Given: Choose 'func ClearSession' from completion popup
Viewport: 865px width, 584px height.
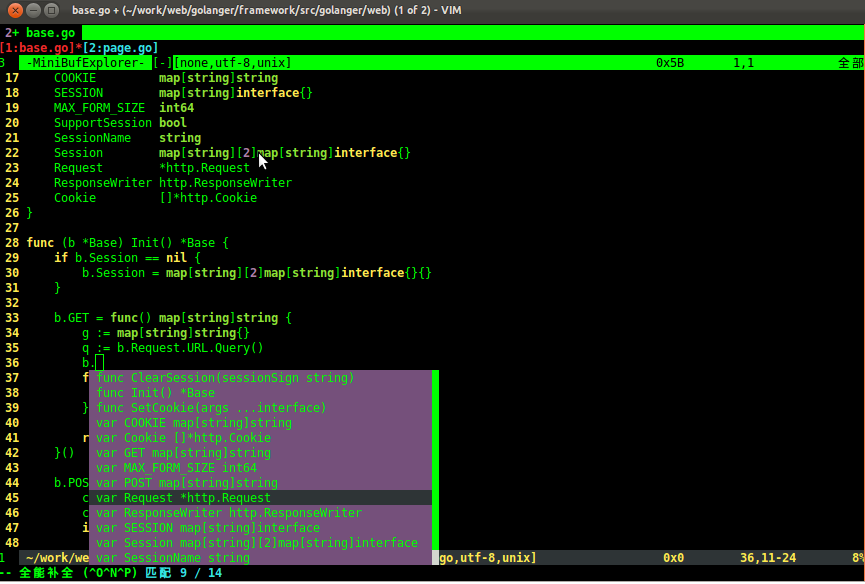Looking at the screenshot, I should click(x=225, y=378).
